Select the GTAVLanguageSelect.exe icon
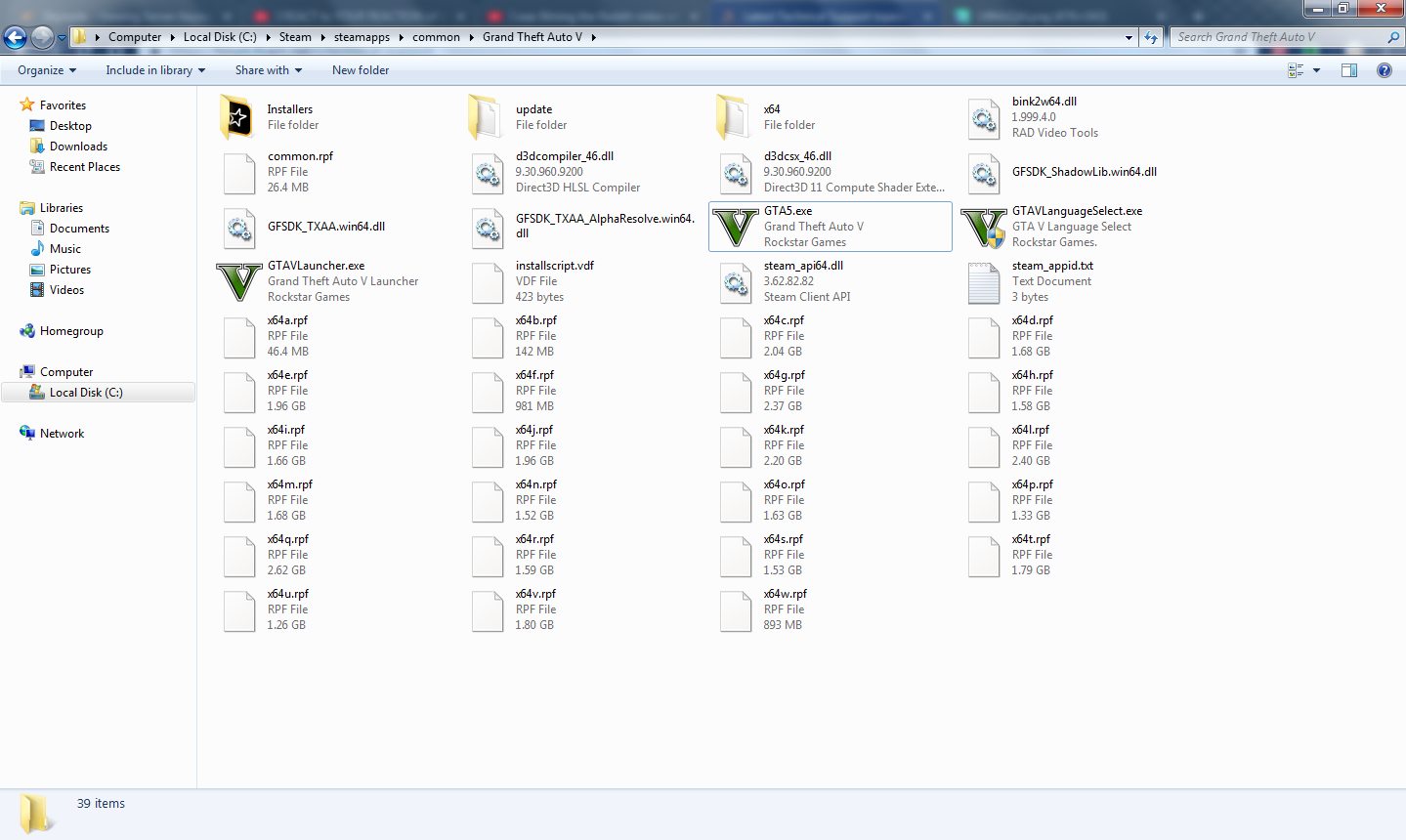The image size is (1406, 840). [x=983, y=227]
